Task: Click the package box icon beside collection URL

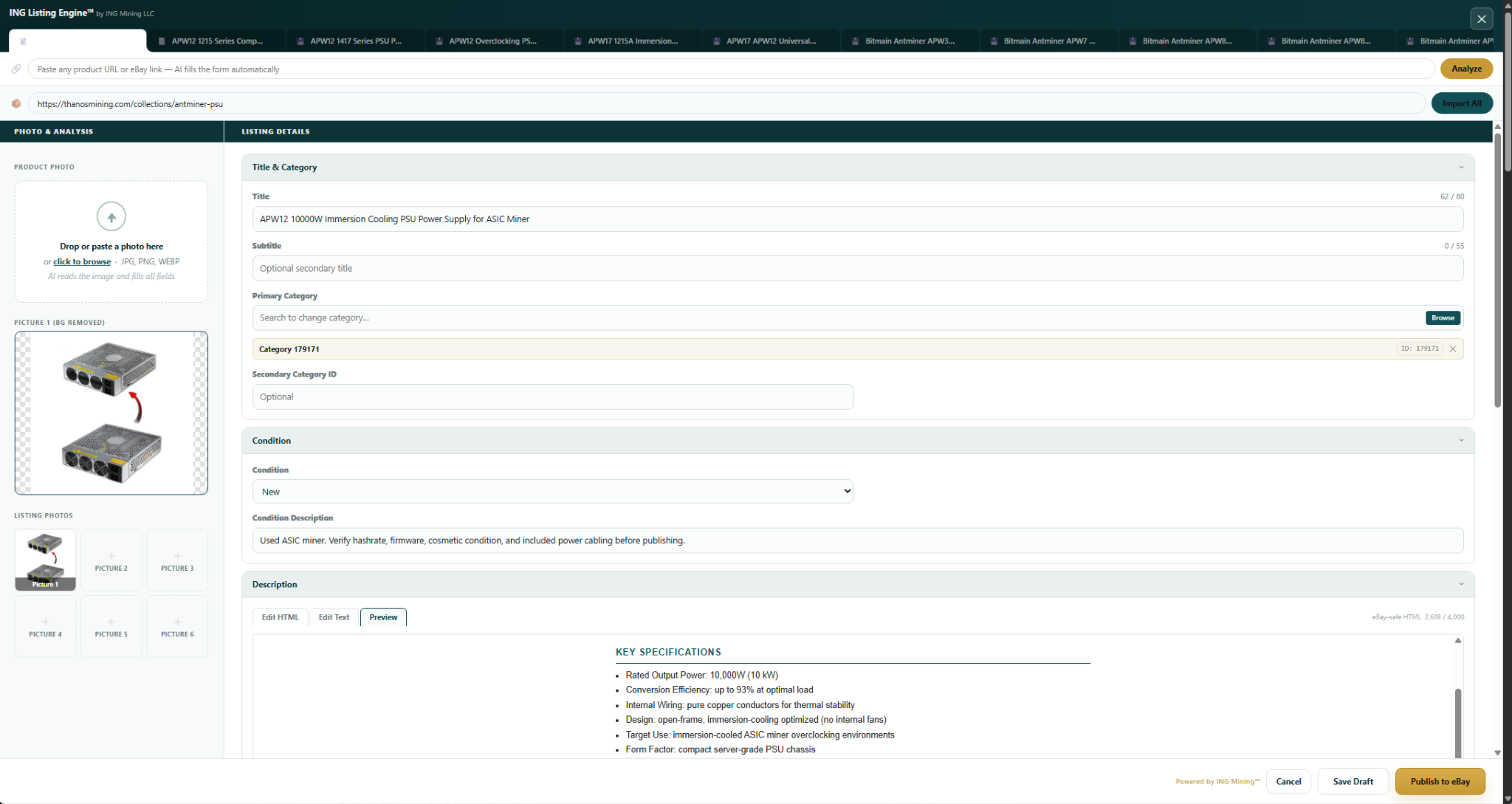Action: 16,103
